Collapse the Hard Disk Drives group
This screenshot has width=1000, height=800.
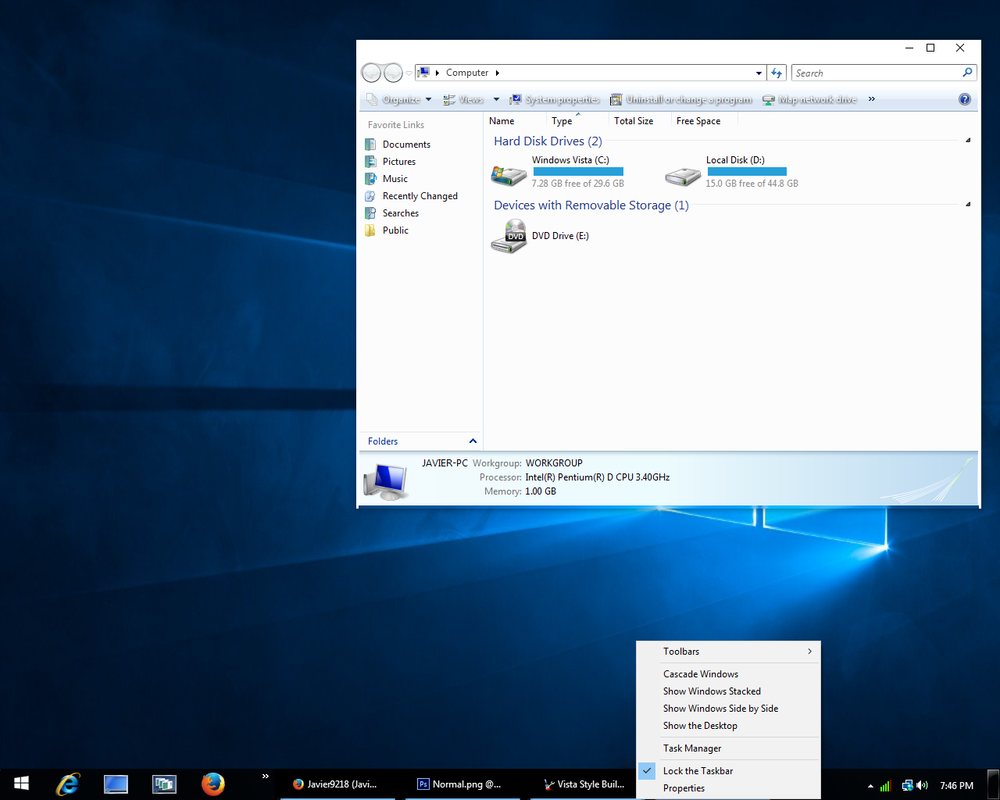(x=968, y=142)
